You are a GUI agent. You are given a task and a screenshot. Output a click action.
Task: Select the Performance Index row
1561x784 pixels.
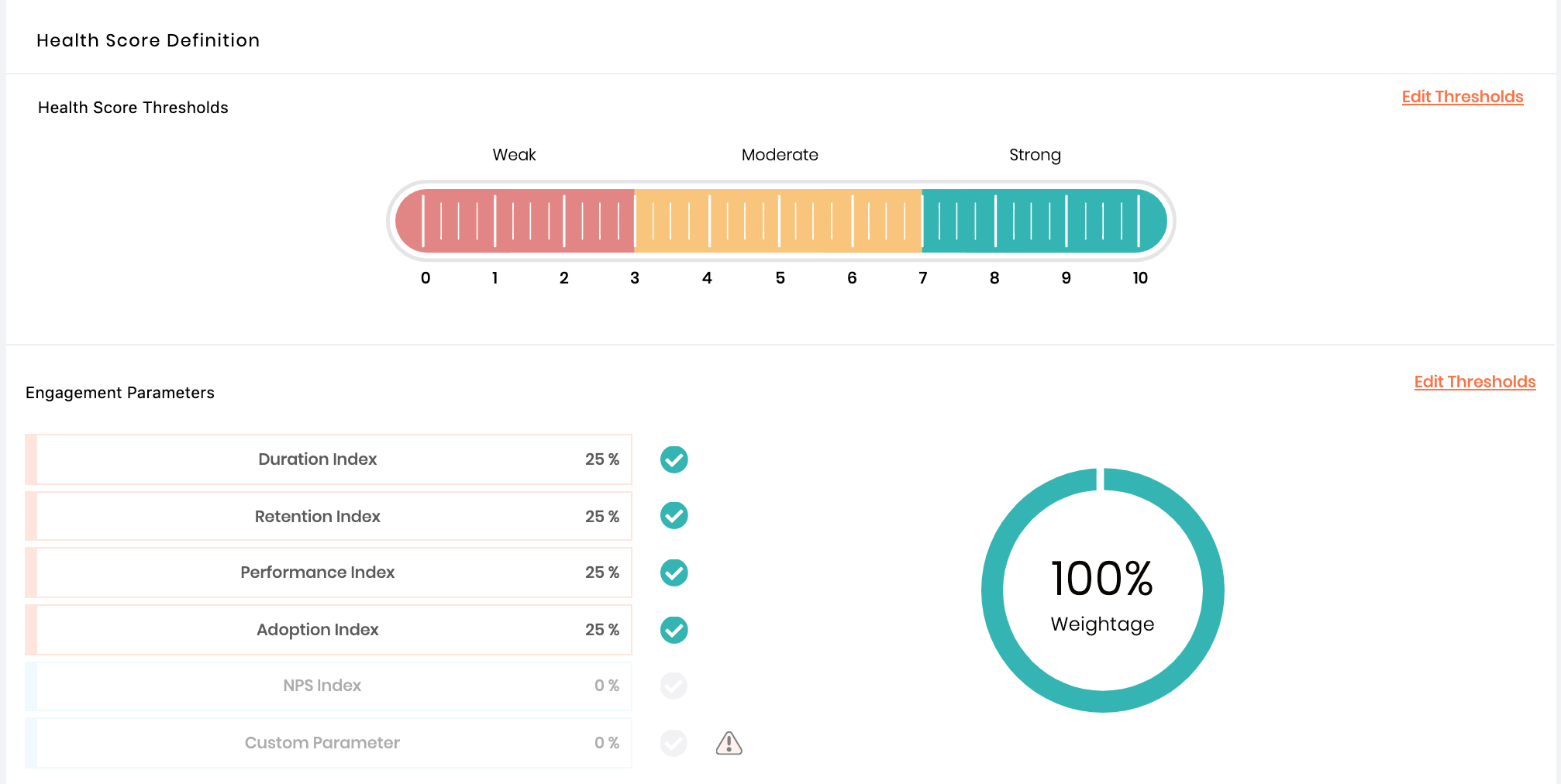[329, 573]
